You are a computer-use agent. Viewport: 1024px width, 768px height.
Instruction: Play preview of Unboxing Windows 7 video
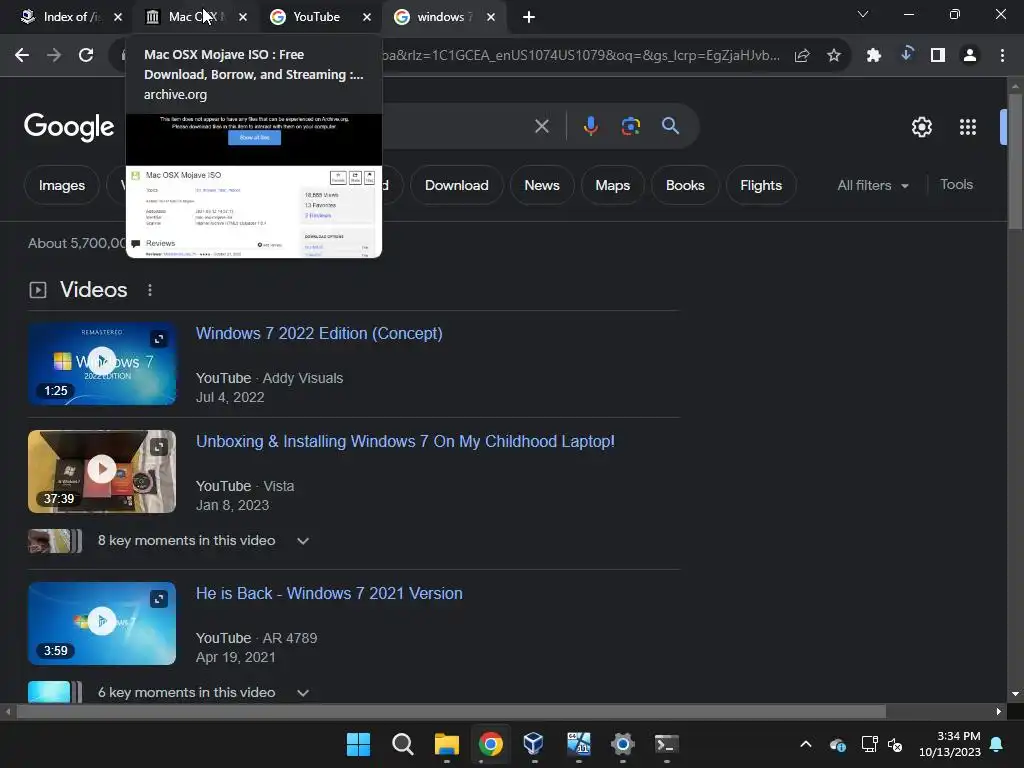coord(101,469)
